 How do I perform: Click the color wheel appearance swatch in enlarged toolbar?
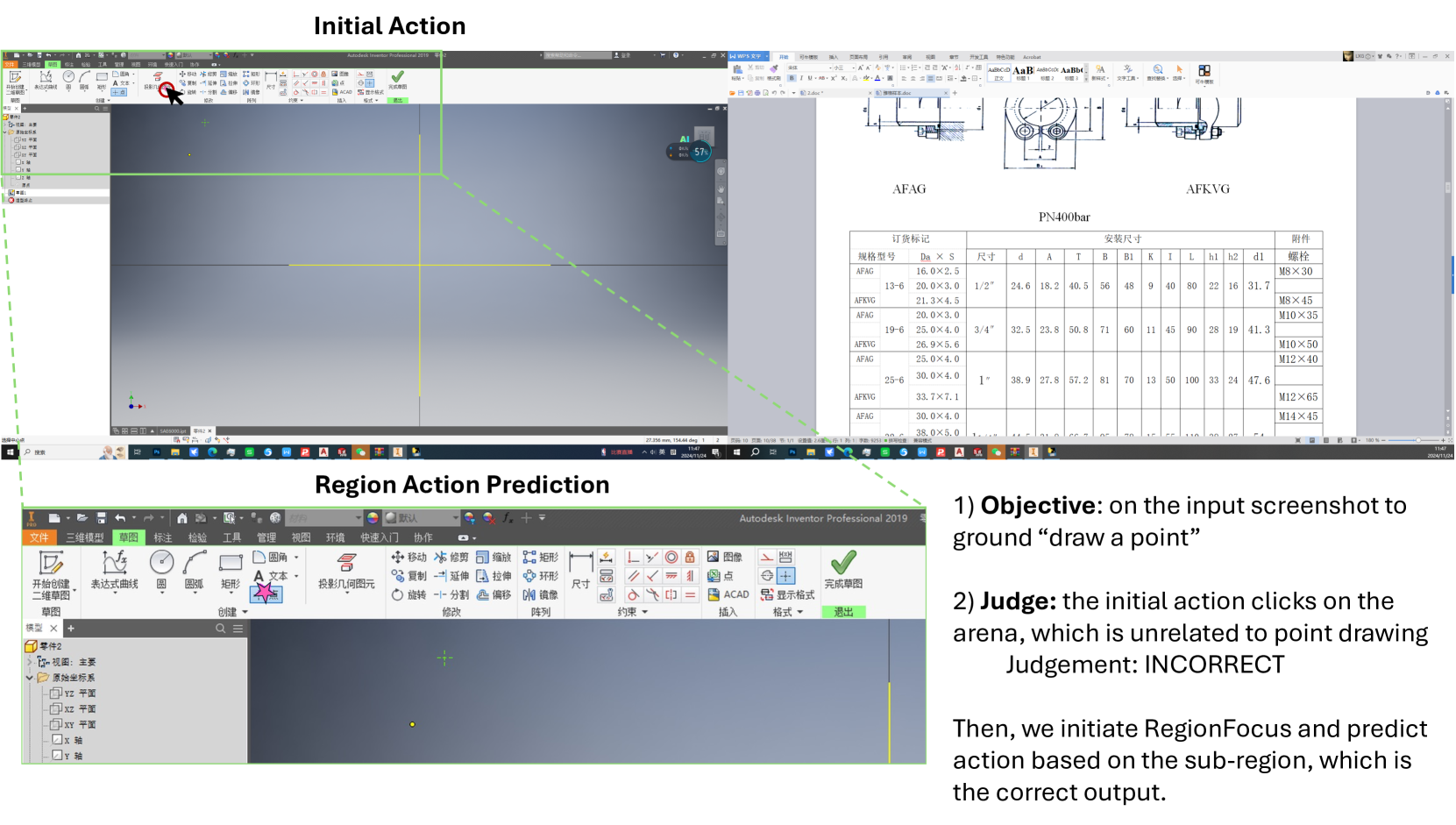tap(373, 518)
